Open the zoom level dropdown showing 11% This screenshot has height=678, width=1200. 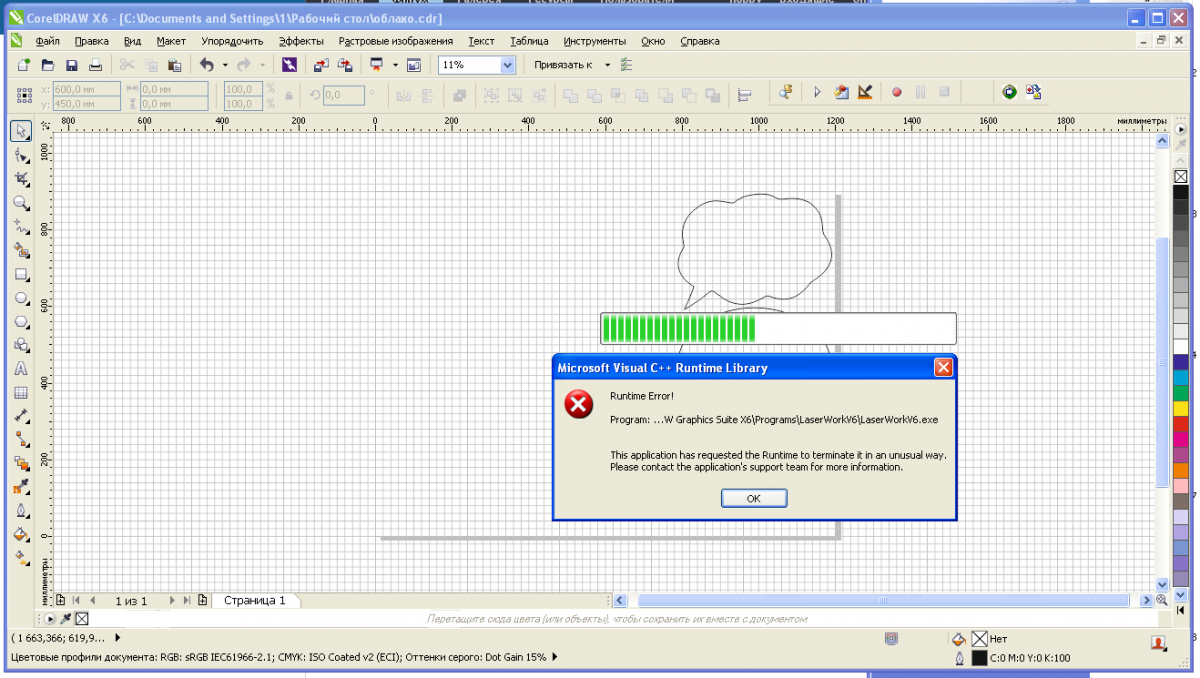(507, 65)
